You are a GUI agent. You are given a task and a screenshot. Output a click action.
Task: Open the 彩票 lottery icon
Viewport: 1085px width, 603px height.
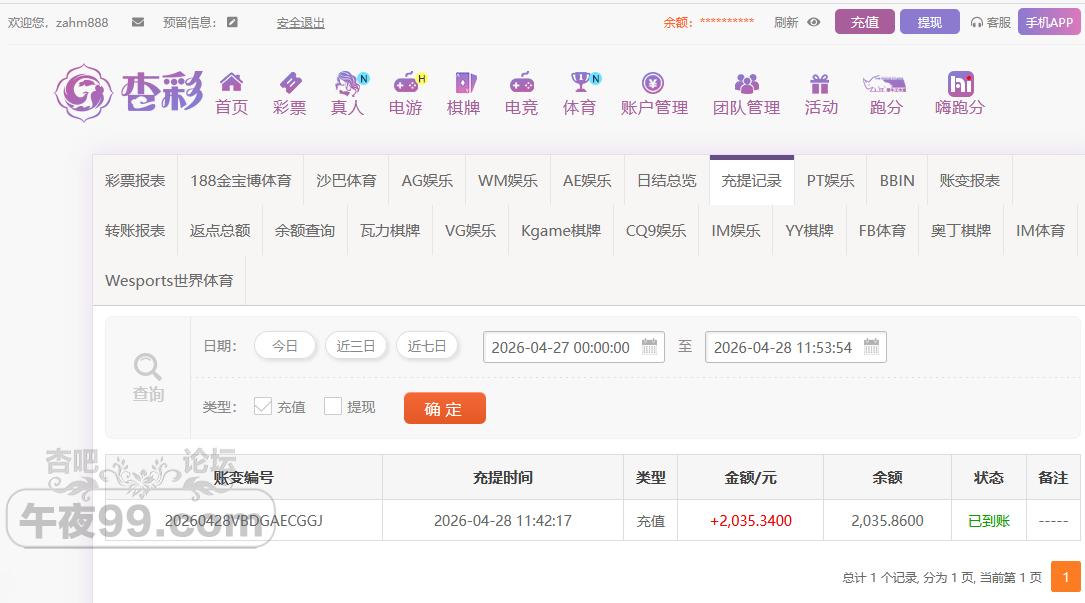290,84
